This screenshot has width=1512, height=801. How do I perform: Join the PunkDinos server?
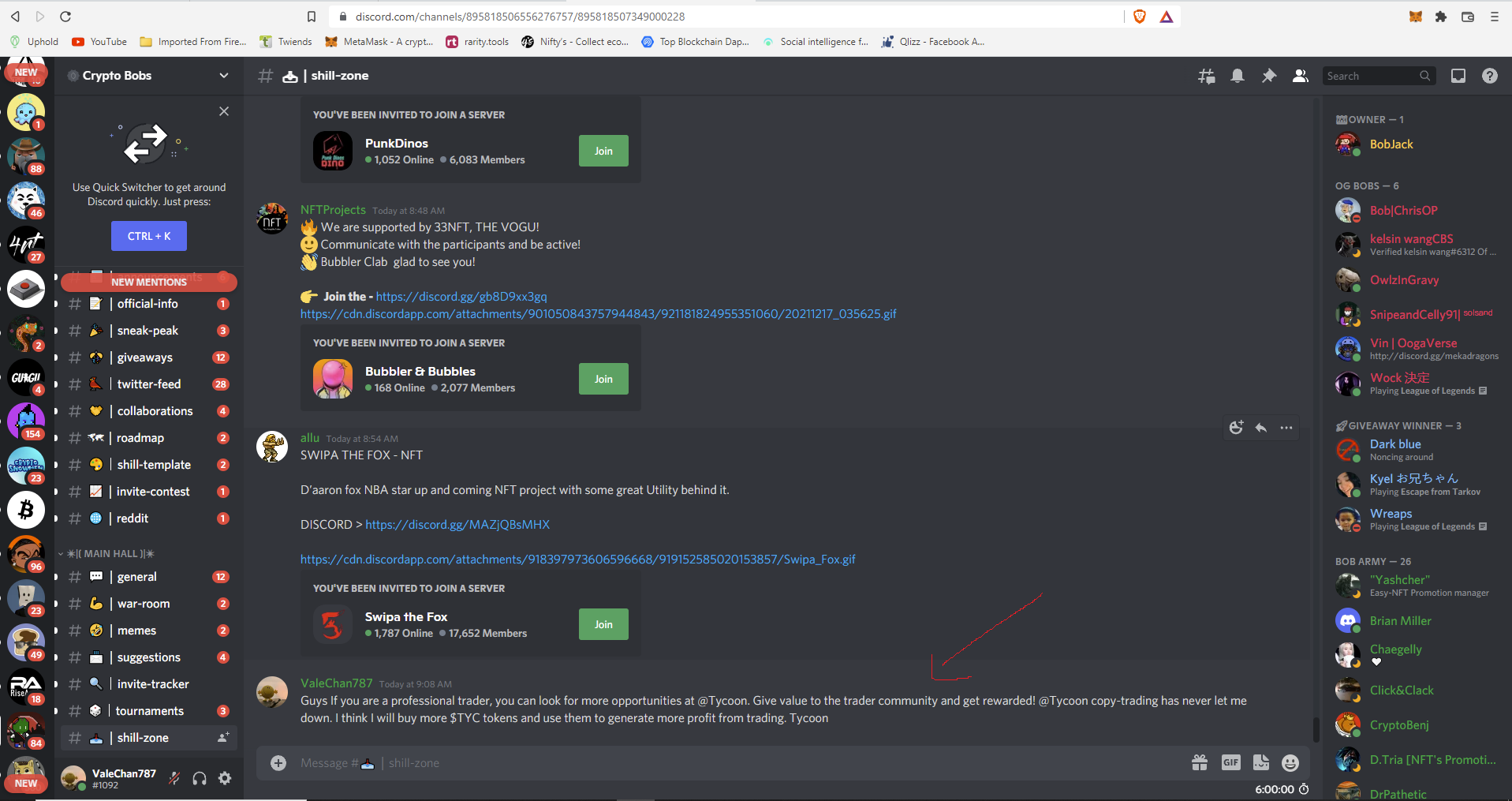coord(603,151)
